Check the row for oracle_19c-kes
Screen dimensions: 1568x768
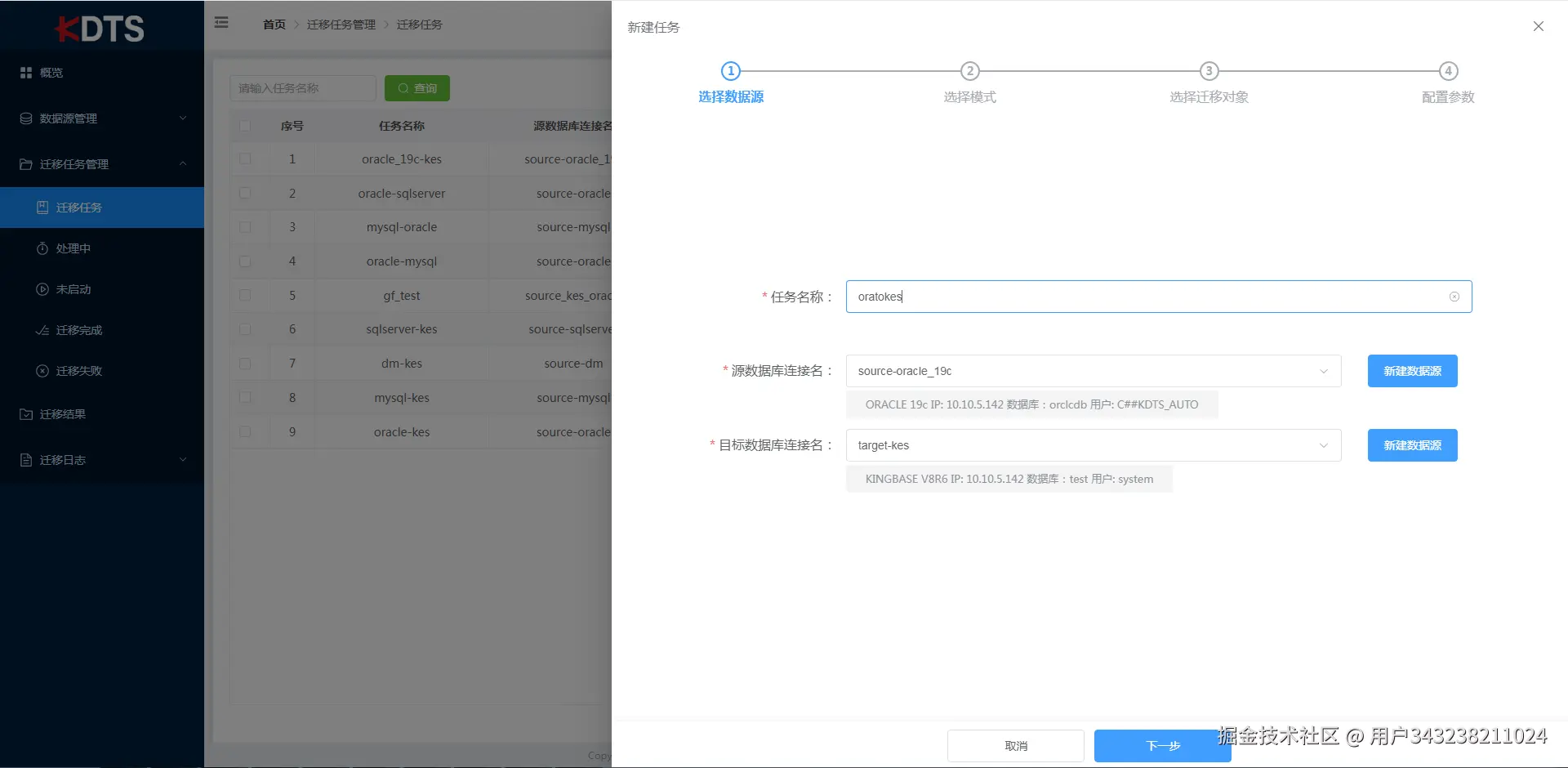(x=245, y=159)
